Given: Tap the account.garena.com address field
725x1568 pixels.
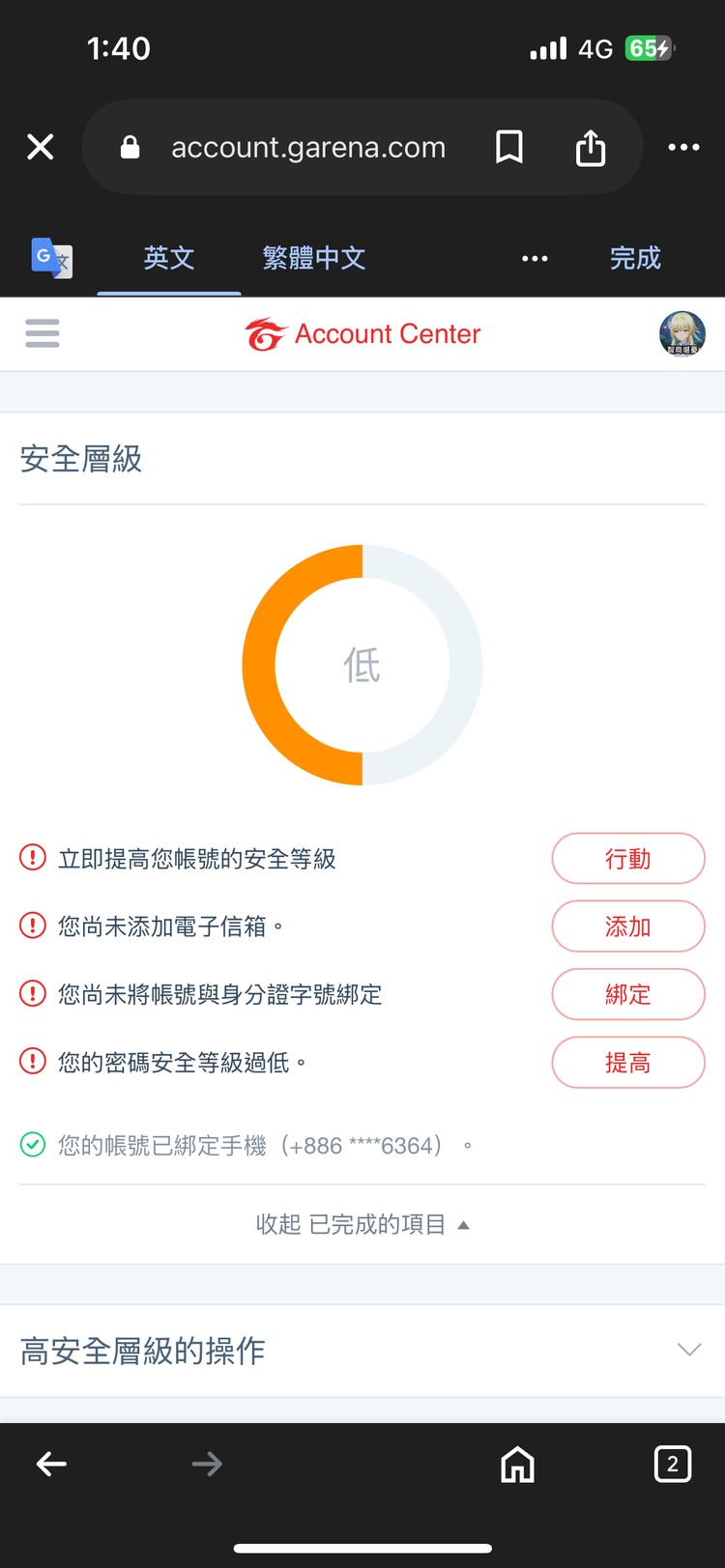Looking at the screenshot, I should point(308,147).
